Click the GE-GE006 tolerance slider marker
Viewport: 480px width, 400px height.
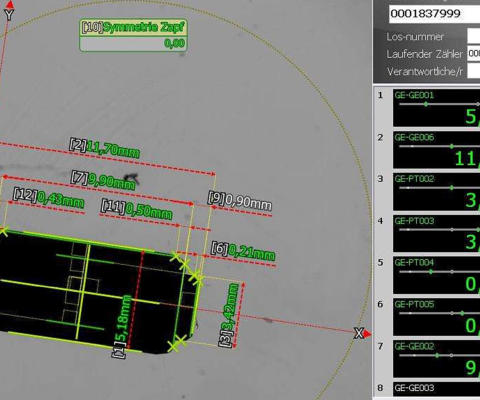pos(452,146)
